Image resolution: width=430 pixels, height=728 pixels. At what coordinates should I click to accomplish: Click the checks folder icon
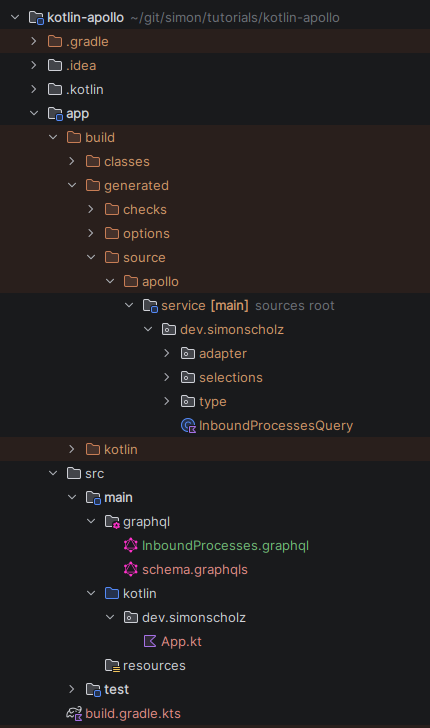(x=112, y=209)
